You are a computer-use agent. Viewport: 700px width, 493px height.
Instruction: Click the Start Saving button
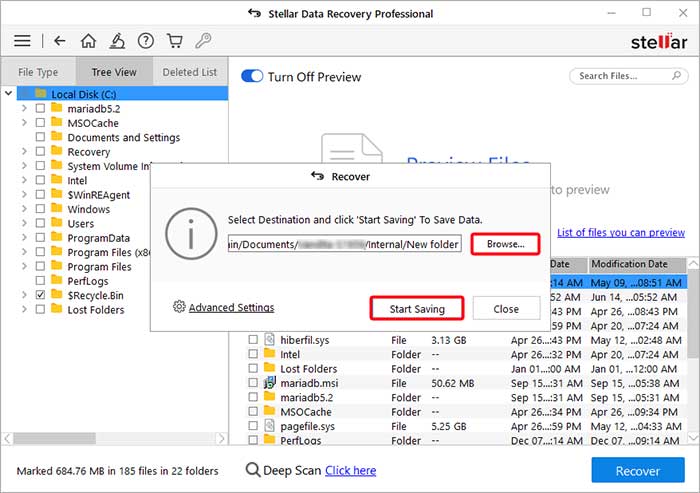click(417, 309)
